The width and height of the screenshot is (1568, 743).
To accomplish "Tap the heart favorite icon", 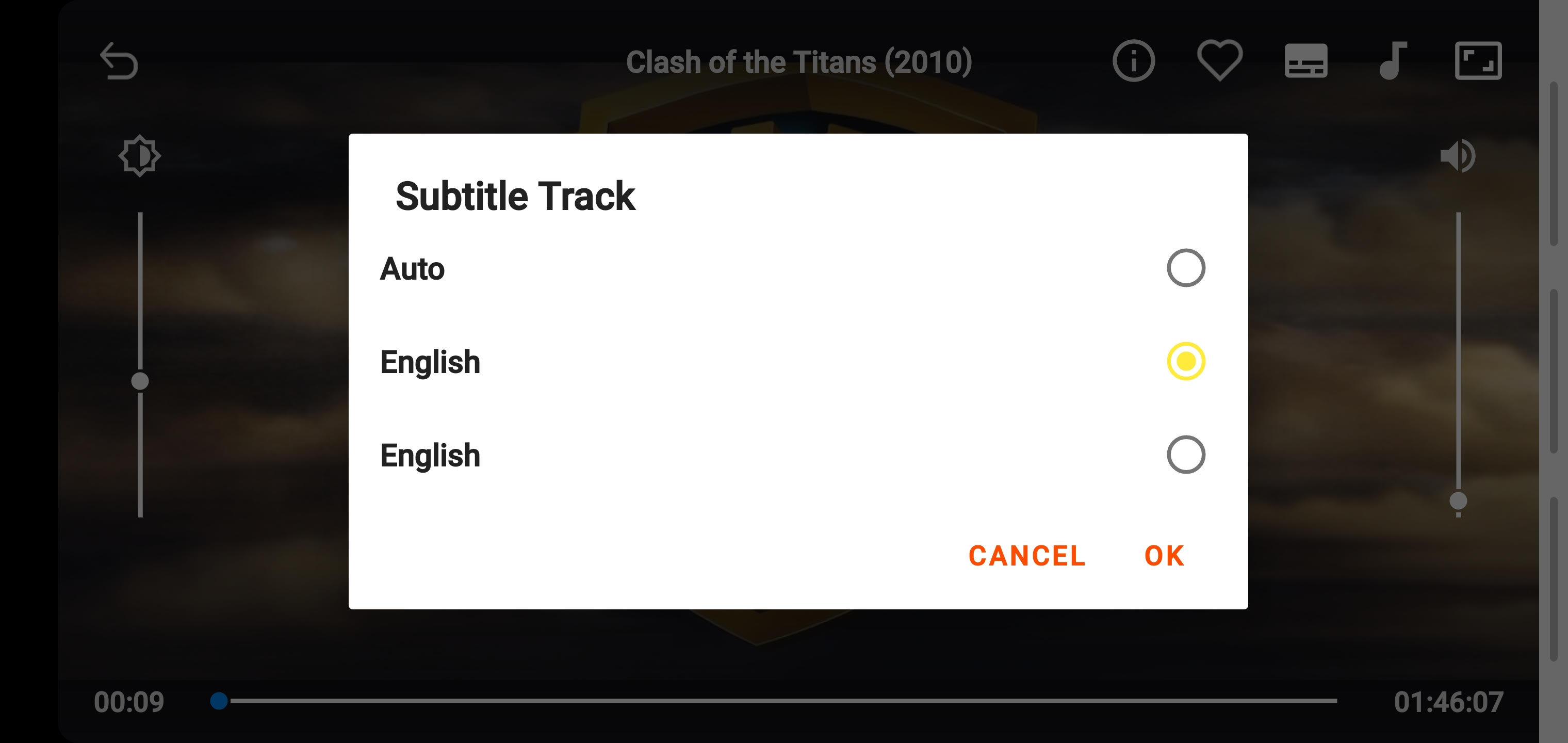I will [1220, 60].
